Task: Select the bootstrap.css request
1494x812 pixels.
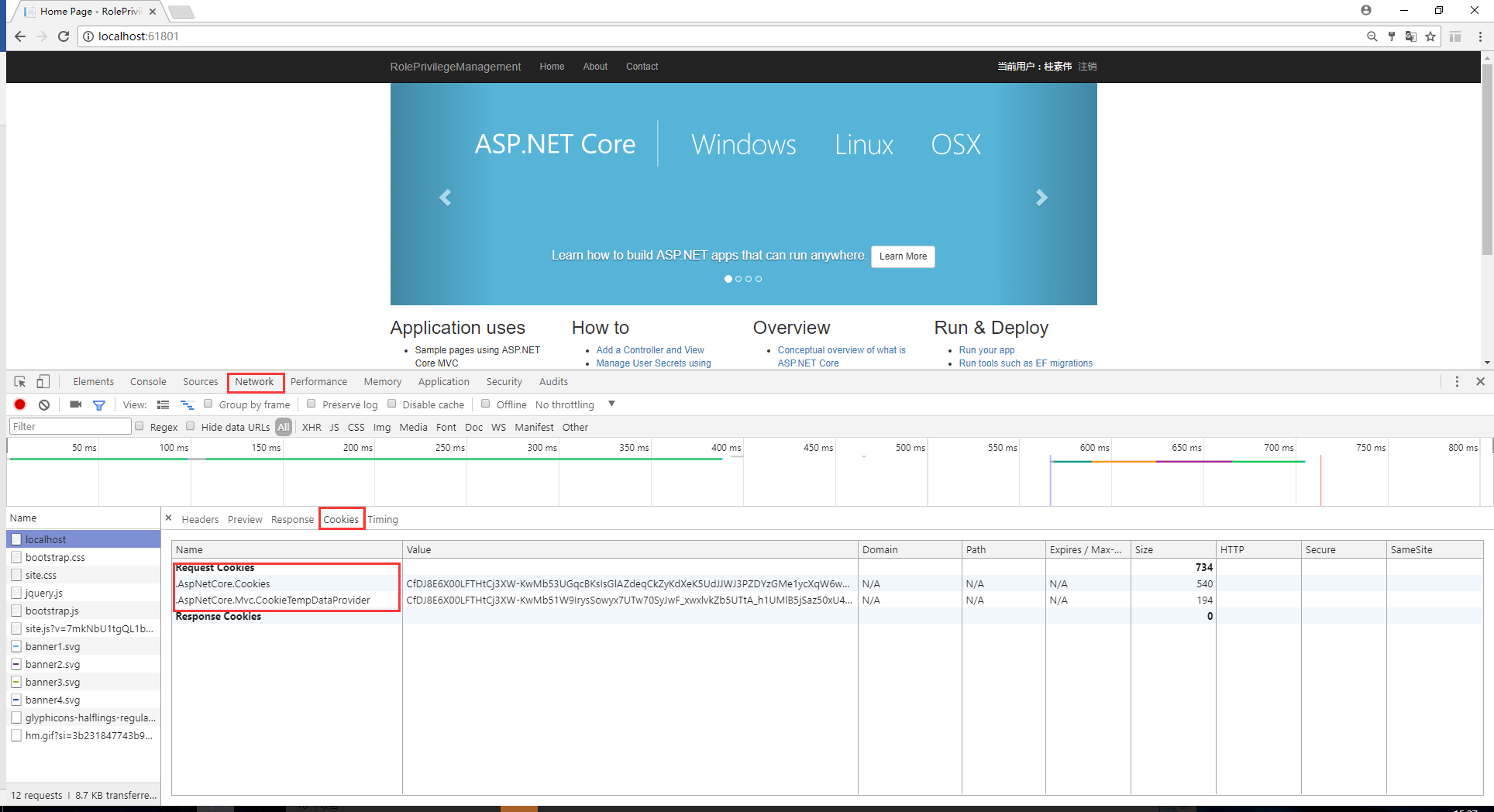Action: [x=83, y=557]
